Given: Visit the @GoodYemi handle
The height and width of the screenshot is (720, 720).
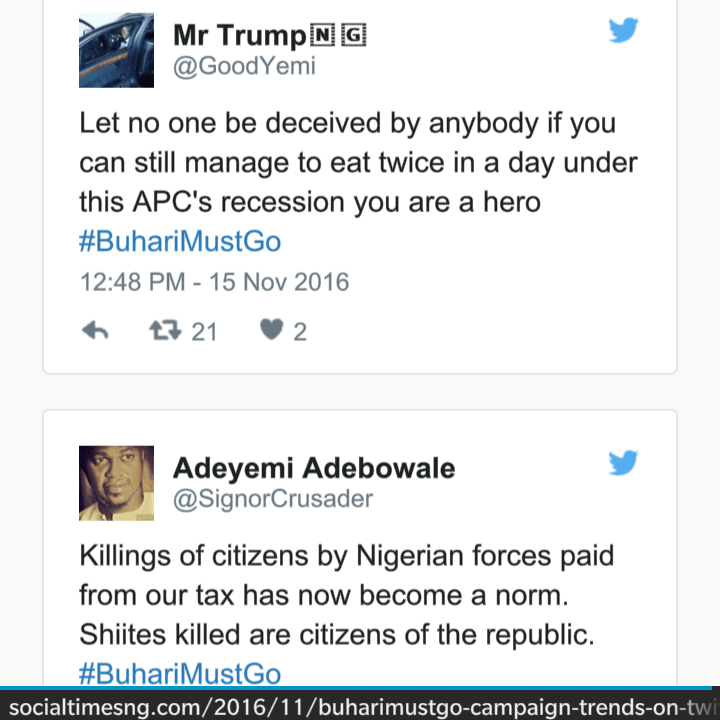Looking at the screenshot, I should pos(244,66).
